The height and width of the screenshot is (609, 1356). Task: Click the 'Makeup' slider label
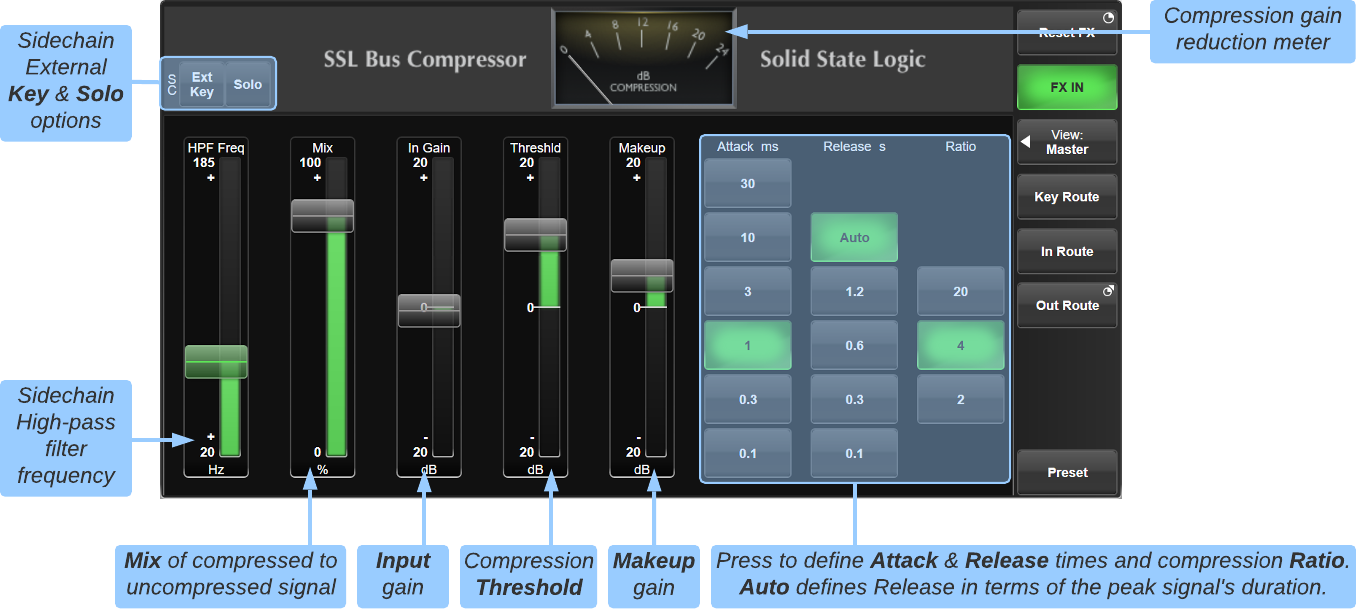(x=642, y=148)
